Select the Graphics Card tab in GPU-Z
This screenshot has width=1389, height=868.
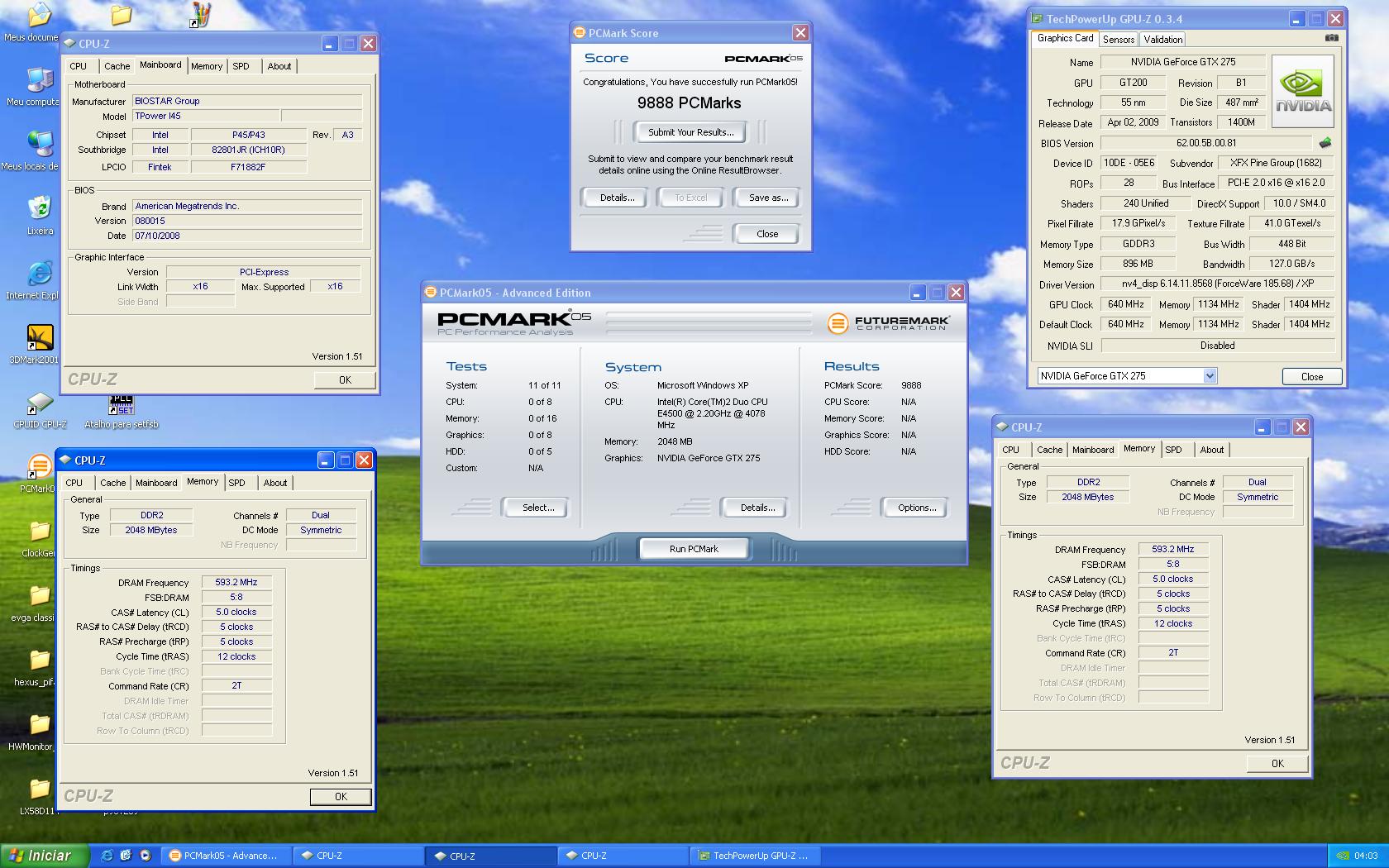[x=1065, y=38]
